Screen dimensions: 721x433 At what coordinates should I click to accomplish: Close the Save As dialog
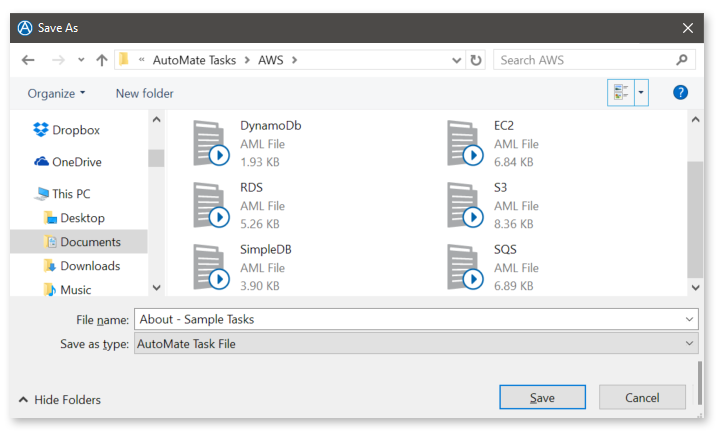(x=687, y=28)
